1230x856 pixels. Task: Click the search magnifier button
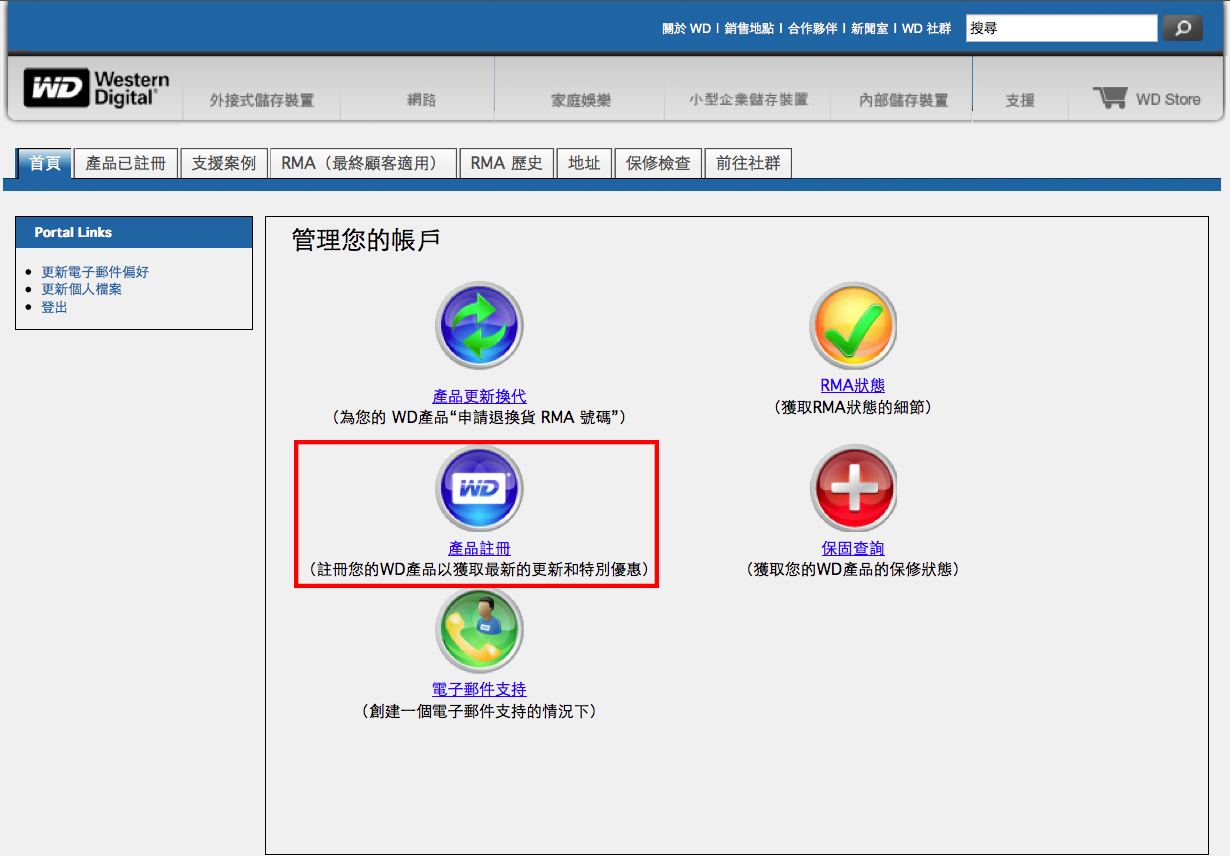point(1182,28)
